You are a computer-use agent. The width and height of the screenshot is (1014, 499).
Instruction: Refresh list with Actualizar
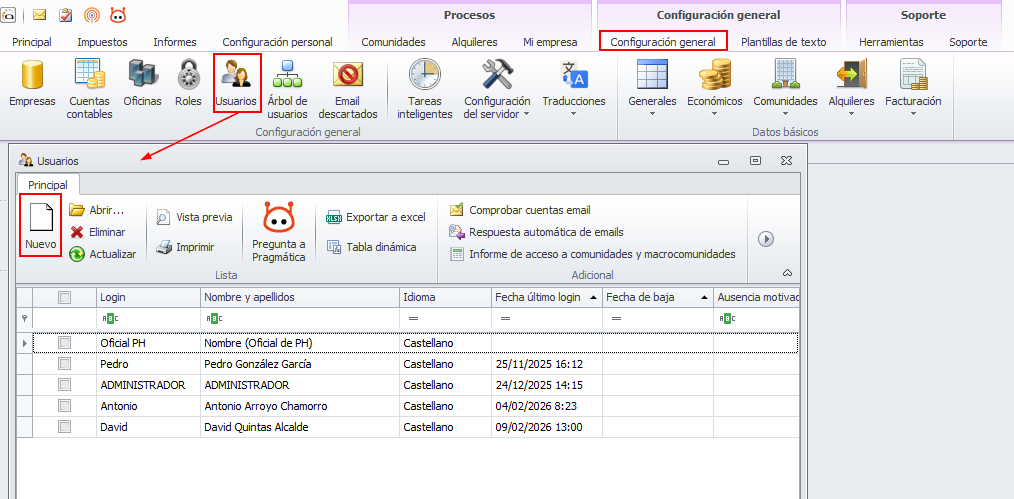pos(103,254)
